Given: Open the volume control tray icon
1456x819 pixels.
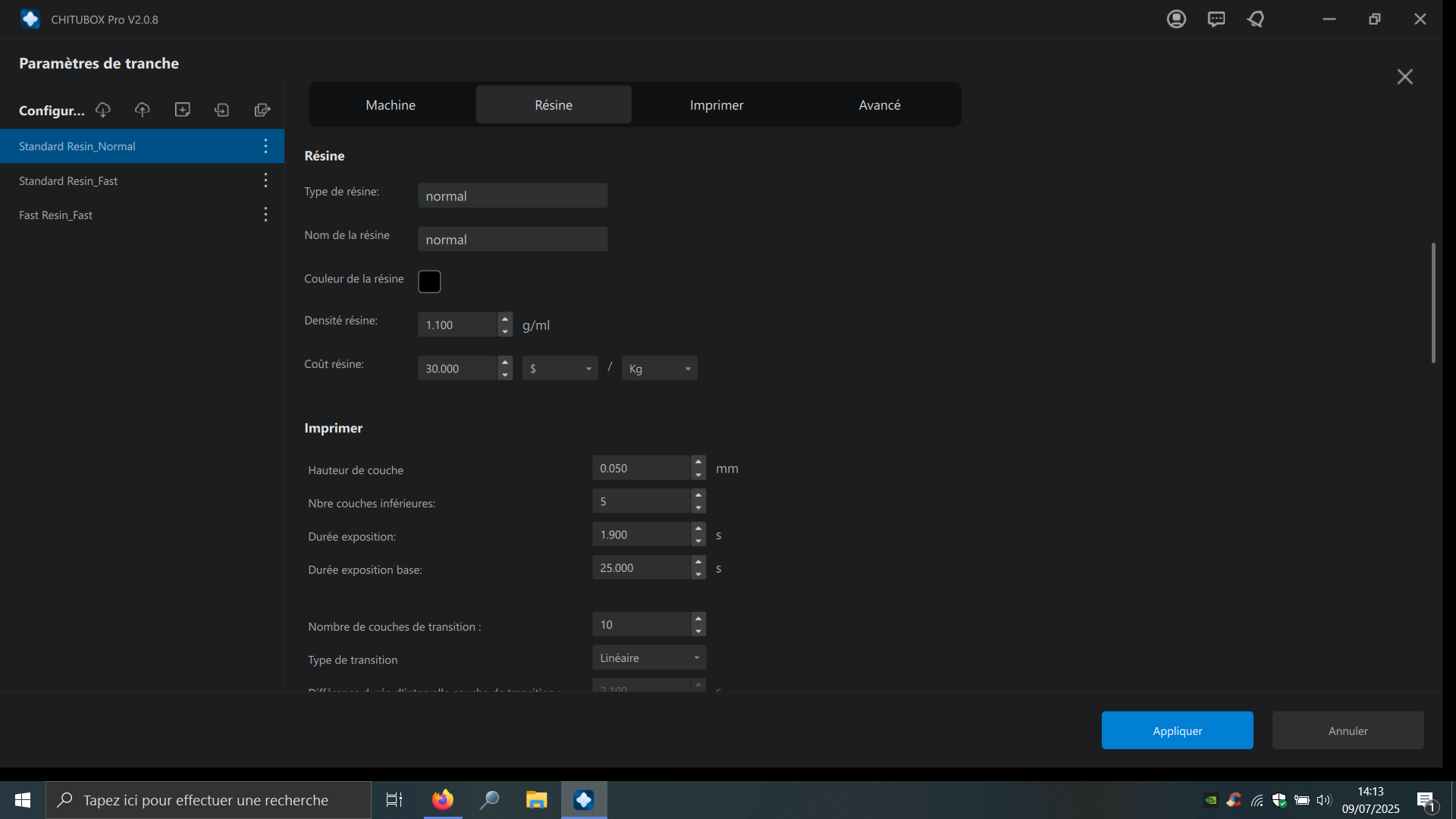Looking at the screenshot, I should click(x=1324, y=800).
